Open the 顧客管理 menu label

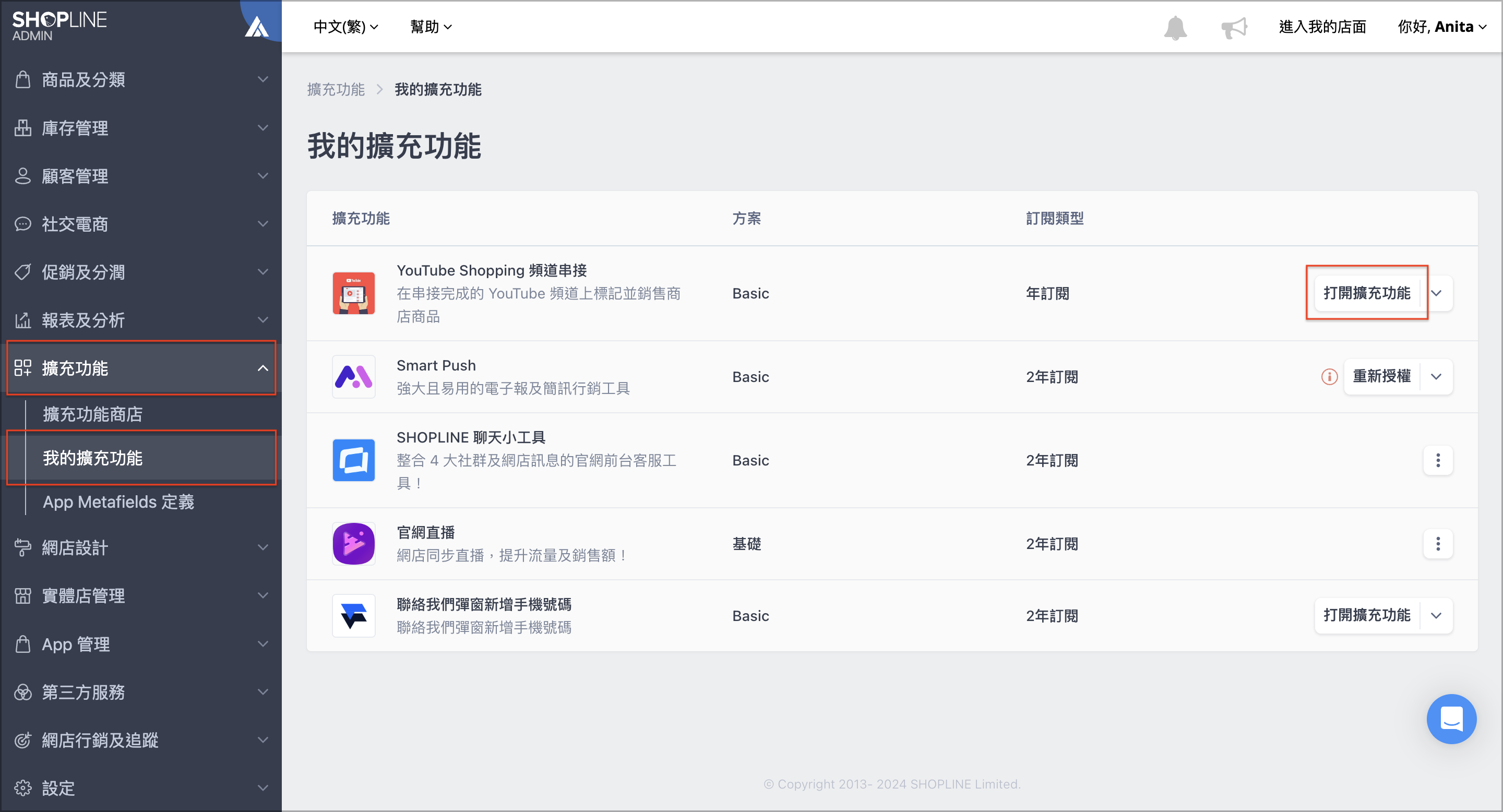tap(75, 175)
